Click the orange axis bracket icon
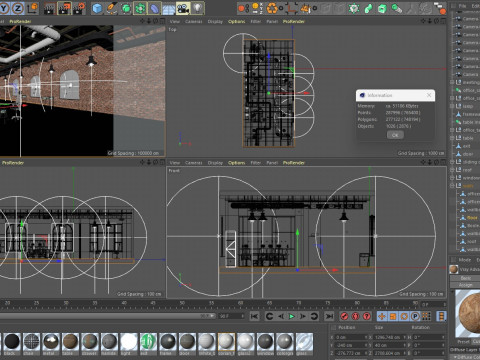Image resolution: width=480 pixels, height=360 pixels. (x=292, y=8)
